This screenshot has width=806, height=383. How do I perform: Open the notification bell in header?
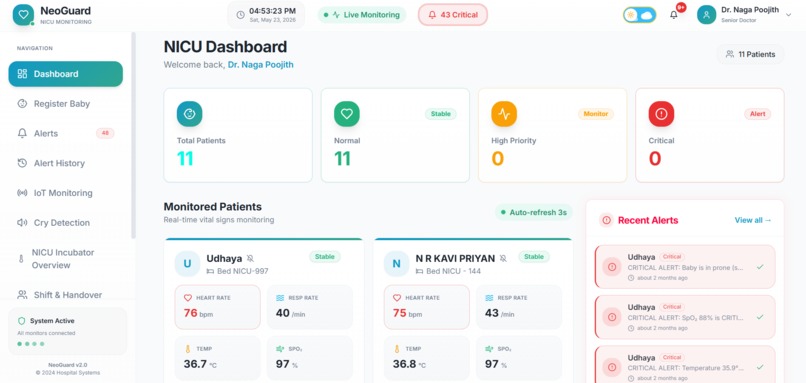coord(673,15)
